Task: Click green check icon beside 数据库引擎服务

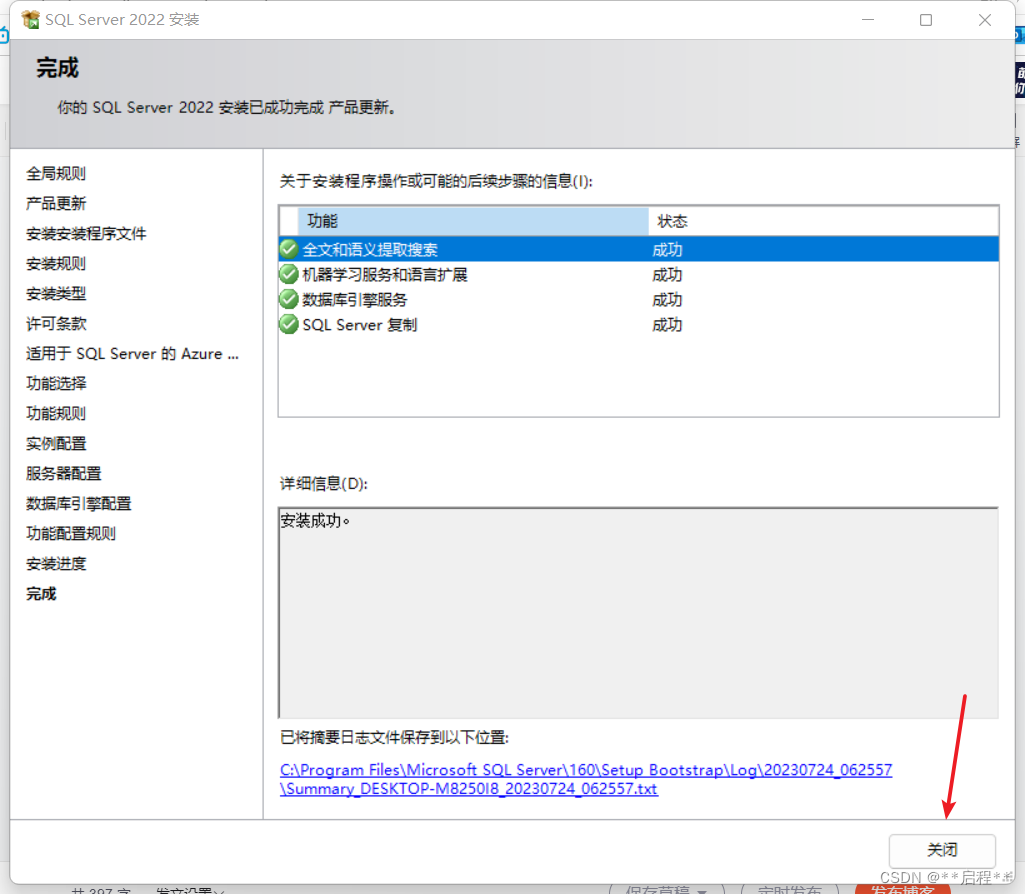Action: (x=288, y=299)
